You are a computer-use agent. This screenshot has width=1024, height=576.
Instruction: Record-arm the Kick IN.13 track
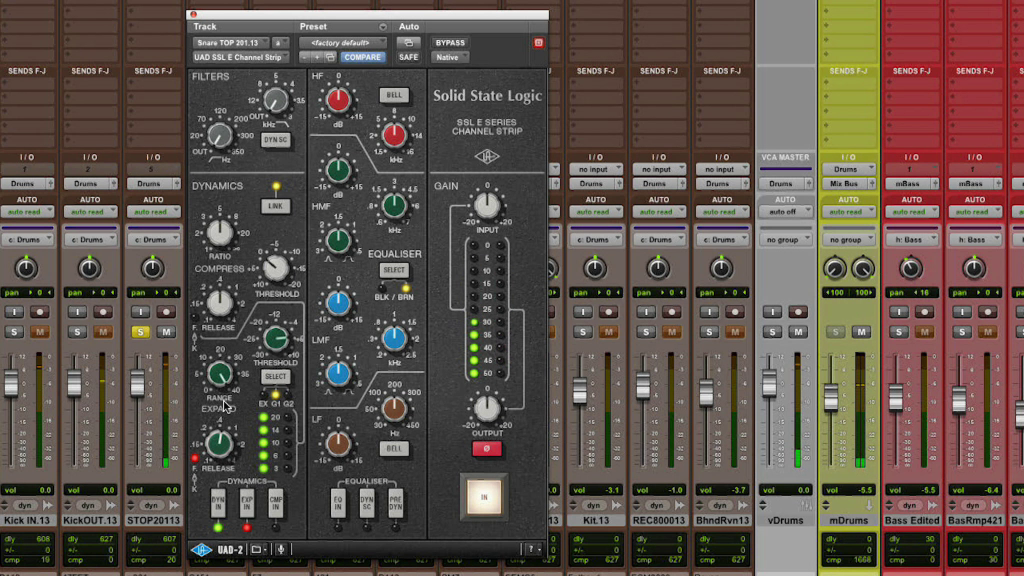point(39,311)
